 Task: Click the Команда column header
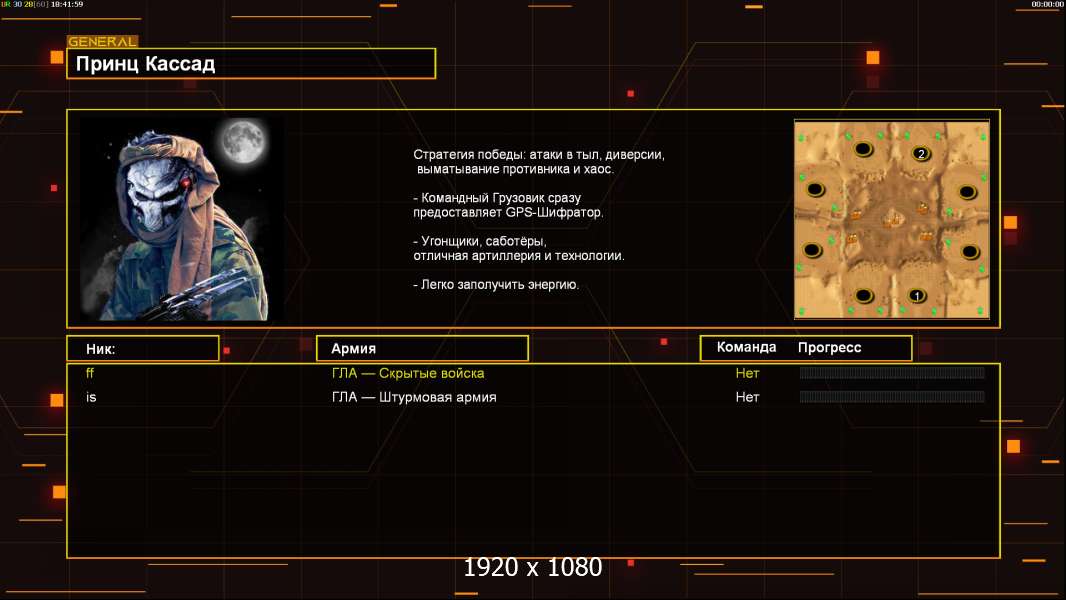(x=746, y=347)
